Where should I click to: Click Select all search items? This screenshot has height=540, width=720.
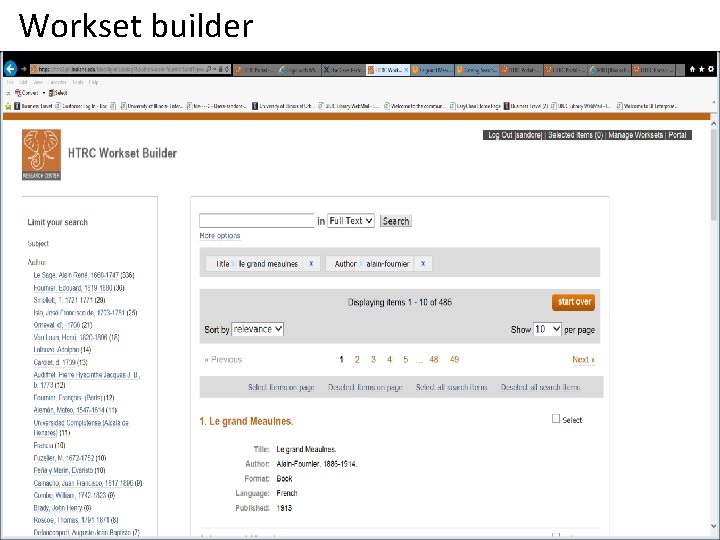coord(451,387)
